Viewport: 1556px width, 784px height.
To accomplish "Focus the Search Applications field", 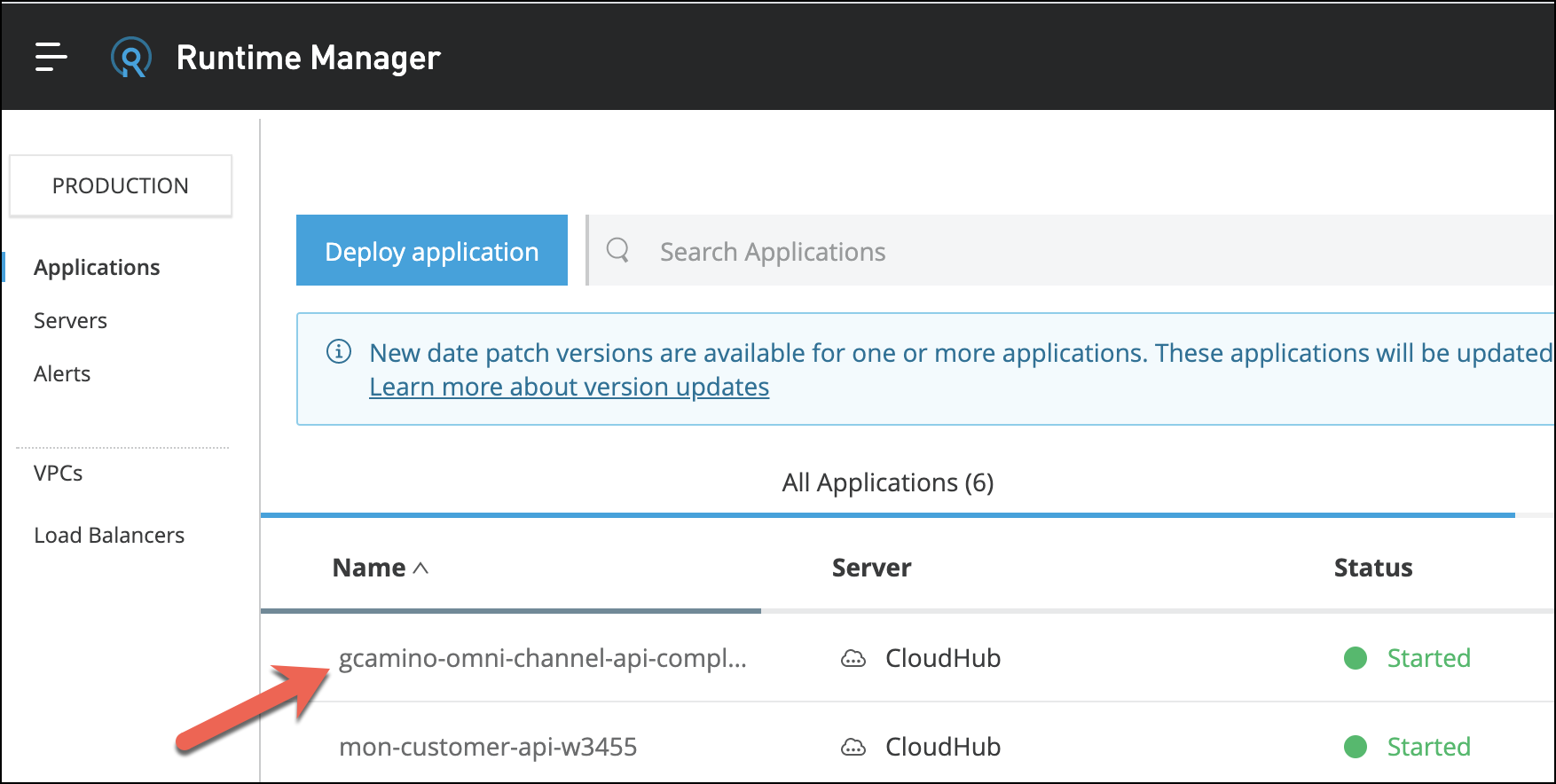I will (x=1072, y=250).
